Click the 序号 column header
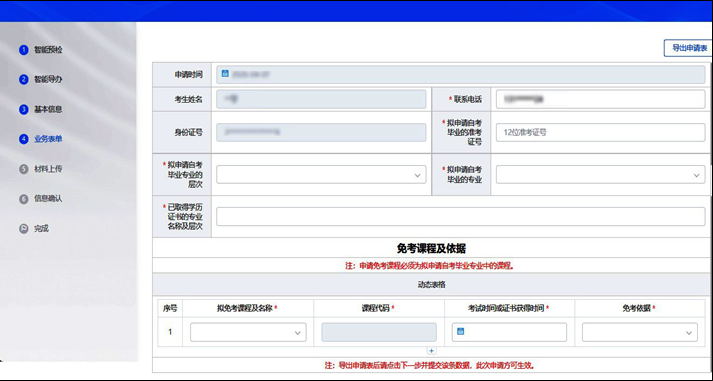This screenshot has width=713, height=381. [170, 308]
